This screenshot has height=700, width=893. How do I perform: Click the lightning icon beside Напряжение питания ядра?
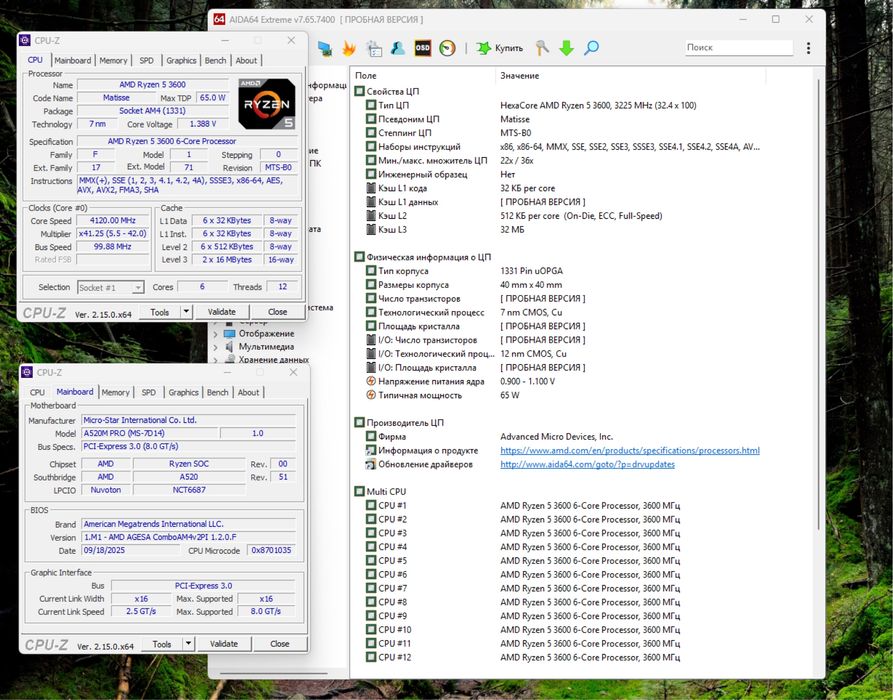pos(371,381)
